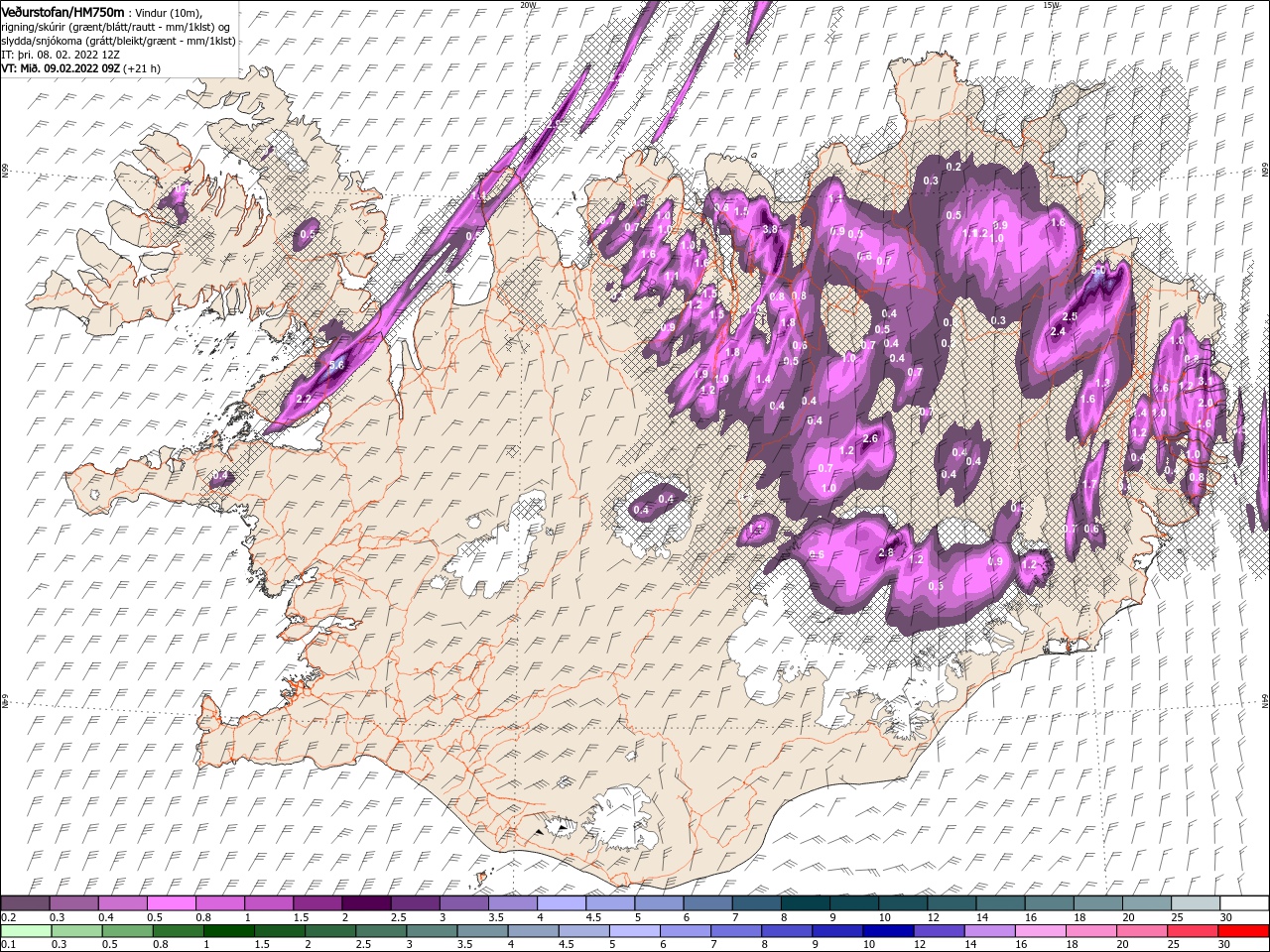Pick the orchid 0.8 snow legend swatch
1270x952 pixels.
[219, 903]
